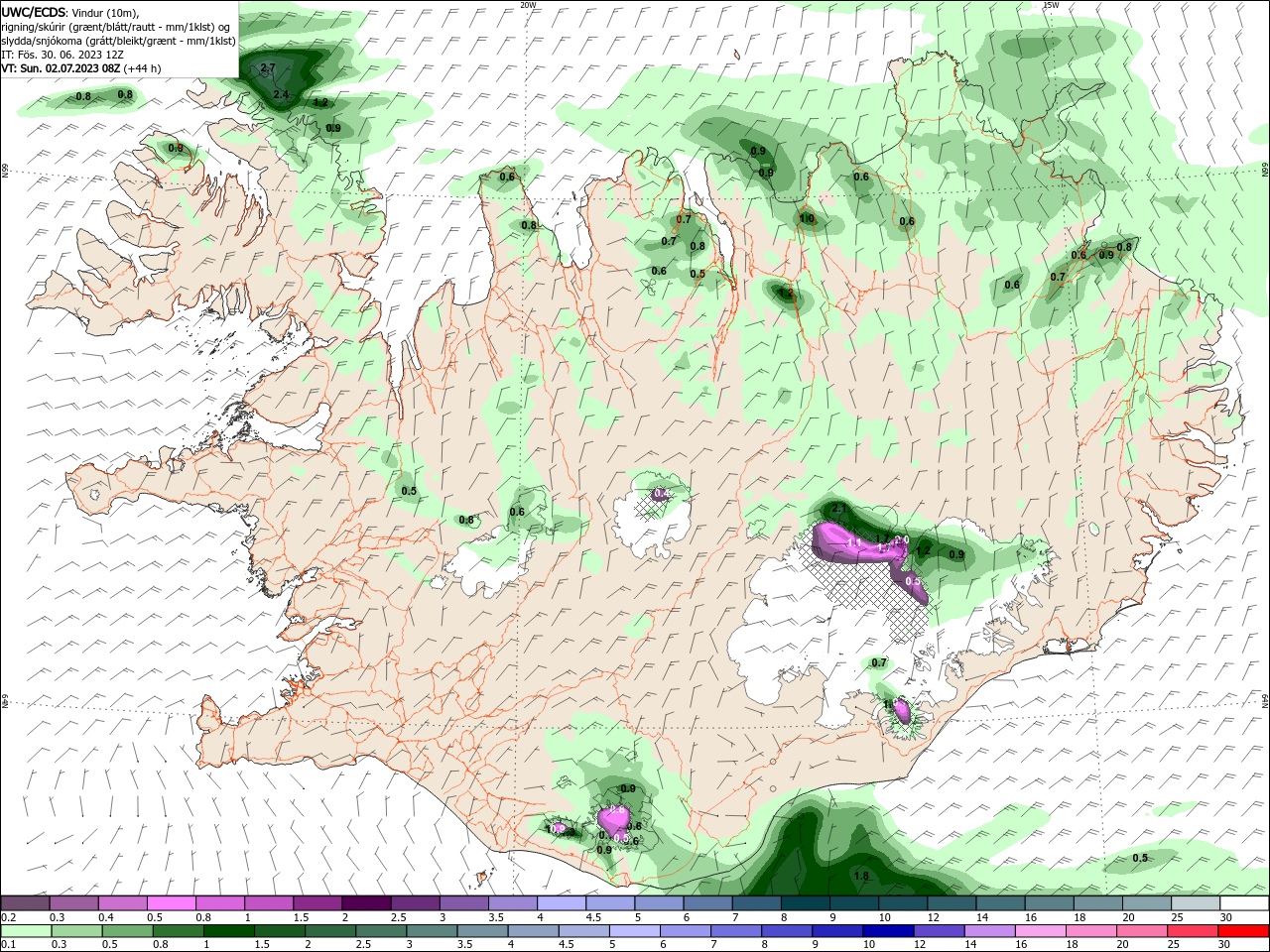Viewport: 1270px width, 952px height.
Task: Select the 'VT: Sun. 02.07.2023 08Z (+44 h)' line
Action: pos(81,68)
